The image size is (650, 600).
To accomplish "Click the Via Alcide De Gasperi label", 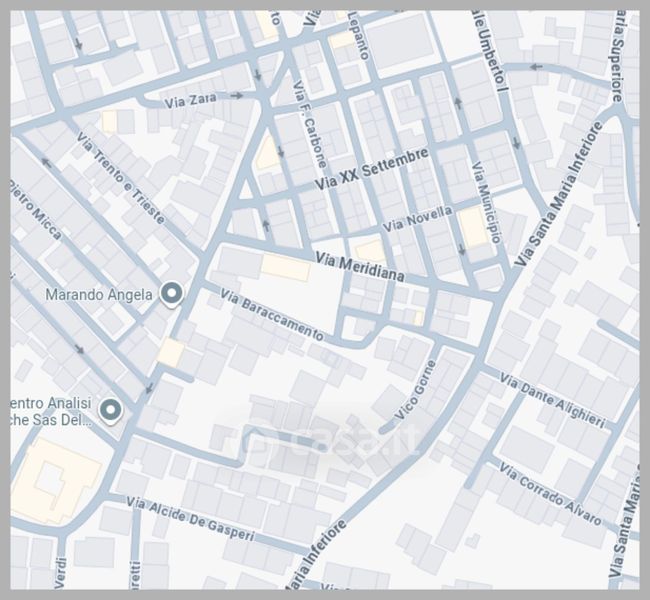I will tap(191, 520).
